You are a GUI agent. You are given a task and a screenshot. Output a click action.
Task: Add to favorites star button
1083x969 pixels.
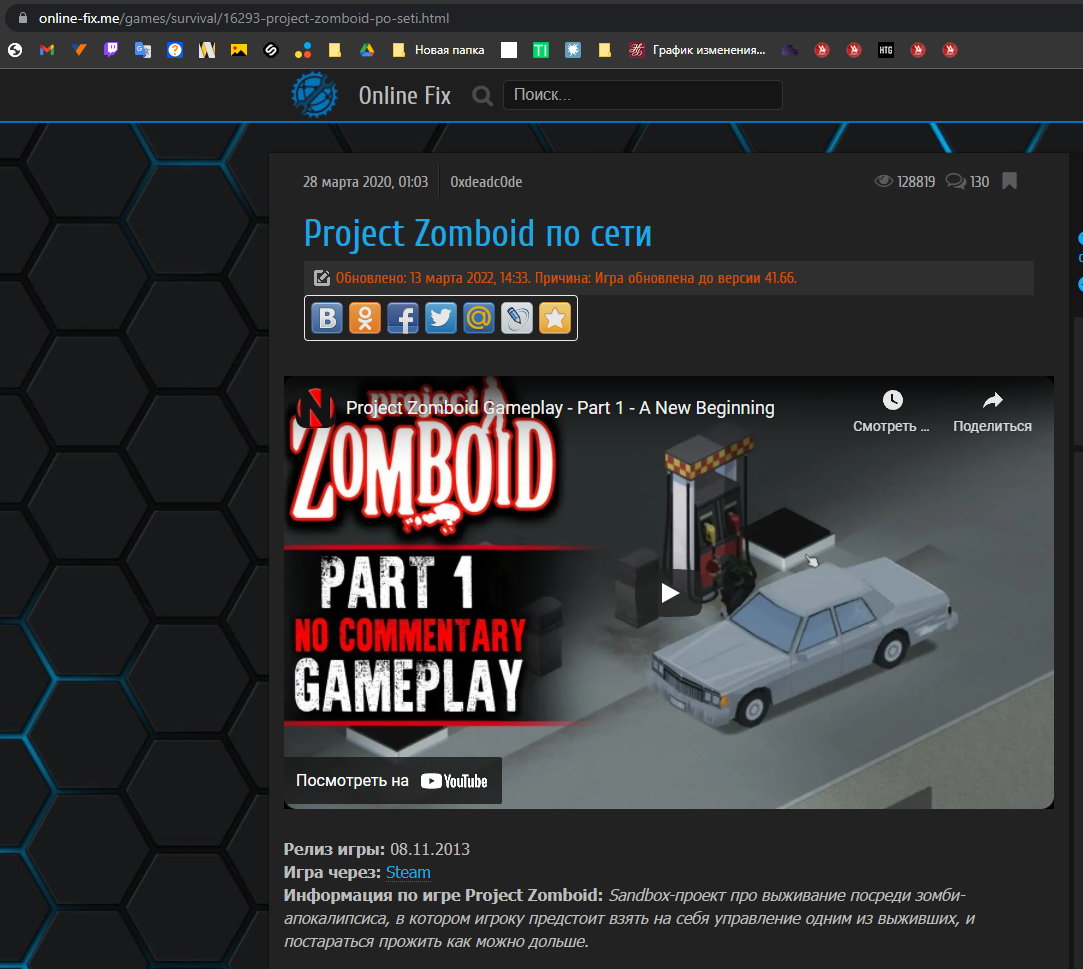click(x=555, y=318)
